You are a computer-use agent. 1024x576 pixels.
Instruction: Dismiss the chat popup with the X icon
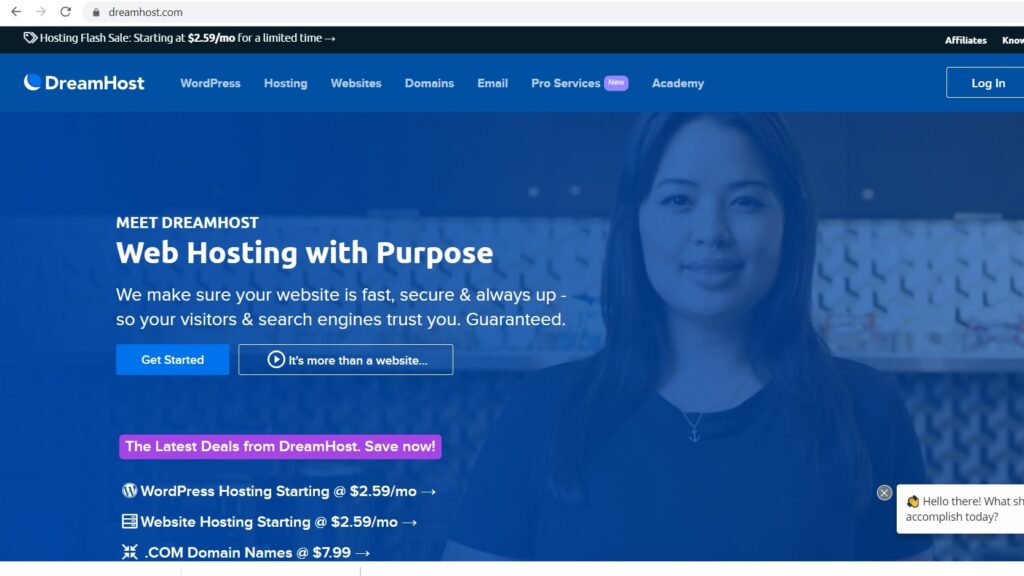(884, 493)
